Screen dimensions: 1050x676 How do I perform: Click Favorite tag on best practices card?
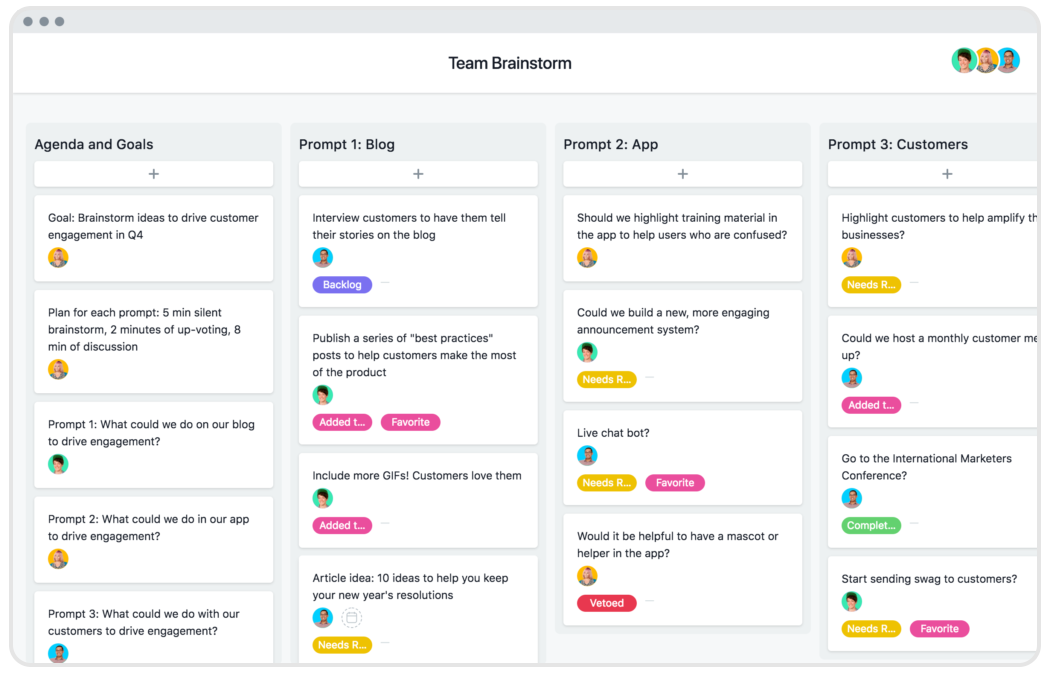(410, 422)
